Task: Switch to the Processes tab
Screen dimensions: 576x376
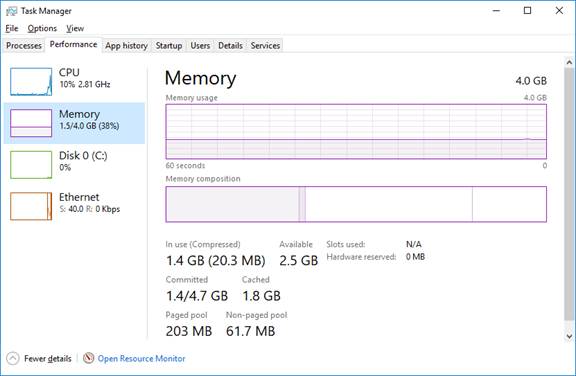Action: (24, 46)
